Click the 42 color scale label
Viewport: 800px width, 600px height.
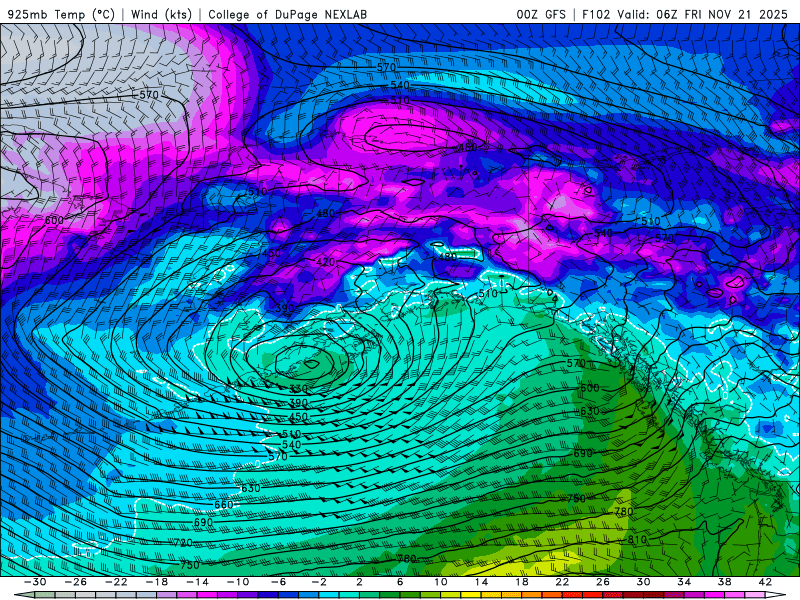pos(765,582)
